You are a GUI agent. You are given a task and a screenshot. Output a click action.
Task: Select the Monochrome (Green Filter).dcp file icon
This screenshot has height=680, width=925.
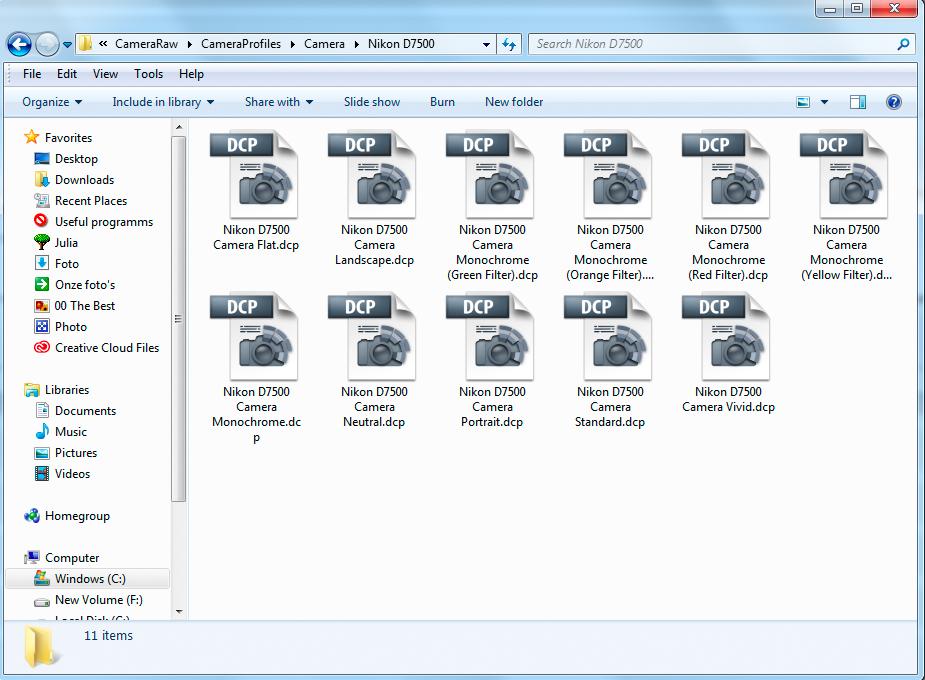coord(490,175)
